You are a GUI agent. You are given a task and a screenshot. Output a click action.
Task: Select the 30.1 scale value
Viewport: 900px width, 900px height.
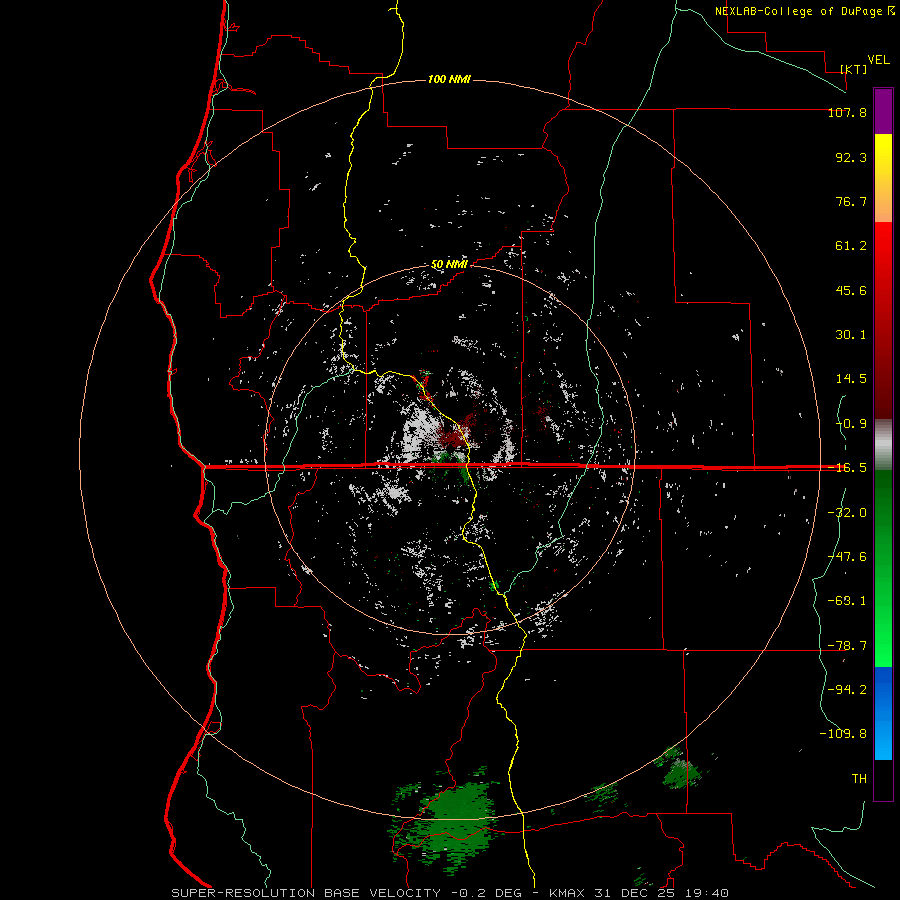pos(851,335)
